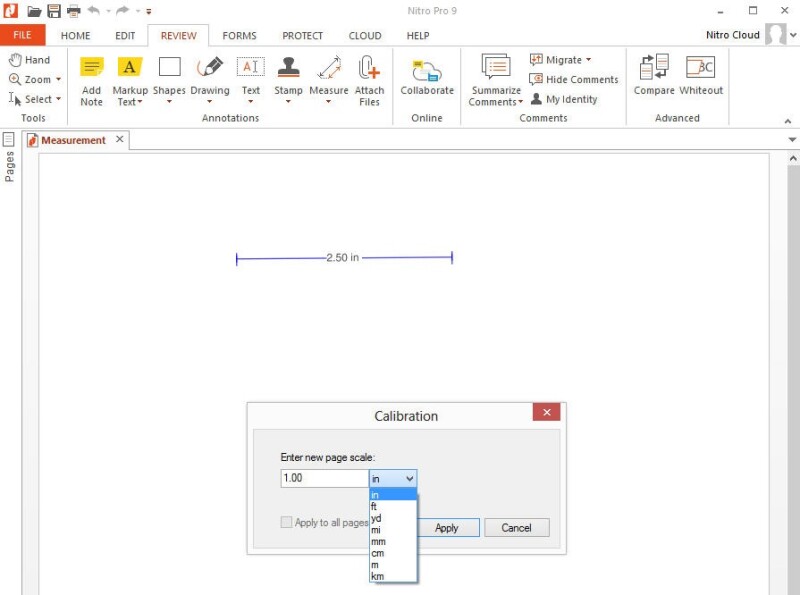
Task: Select the Whiteout tool
Action: (700, 68)
